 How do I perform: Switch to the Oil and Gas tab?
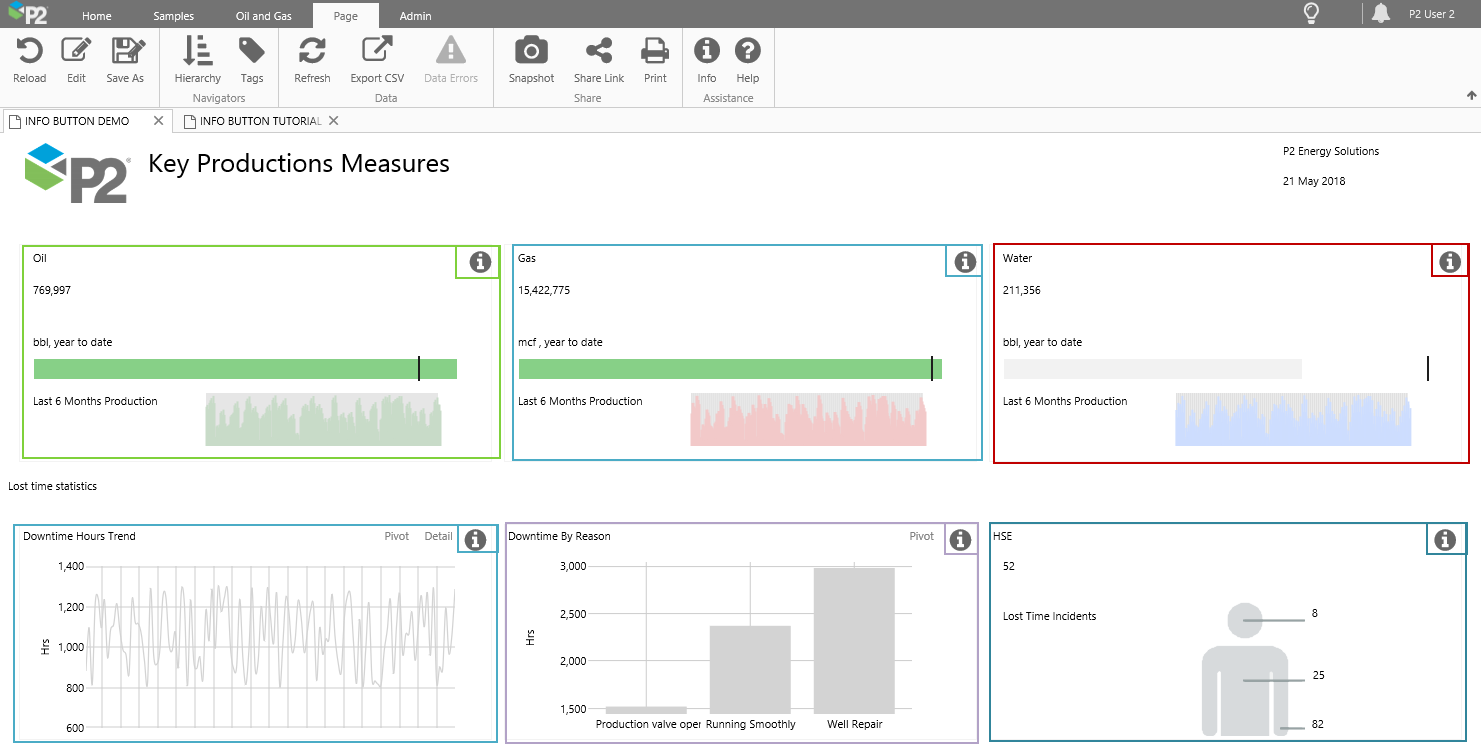click(263, 16)
